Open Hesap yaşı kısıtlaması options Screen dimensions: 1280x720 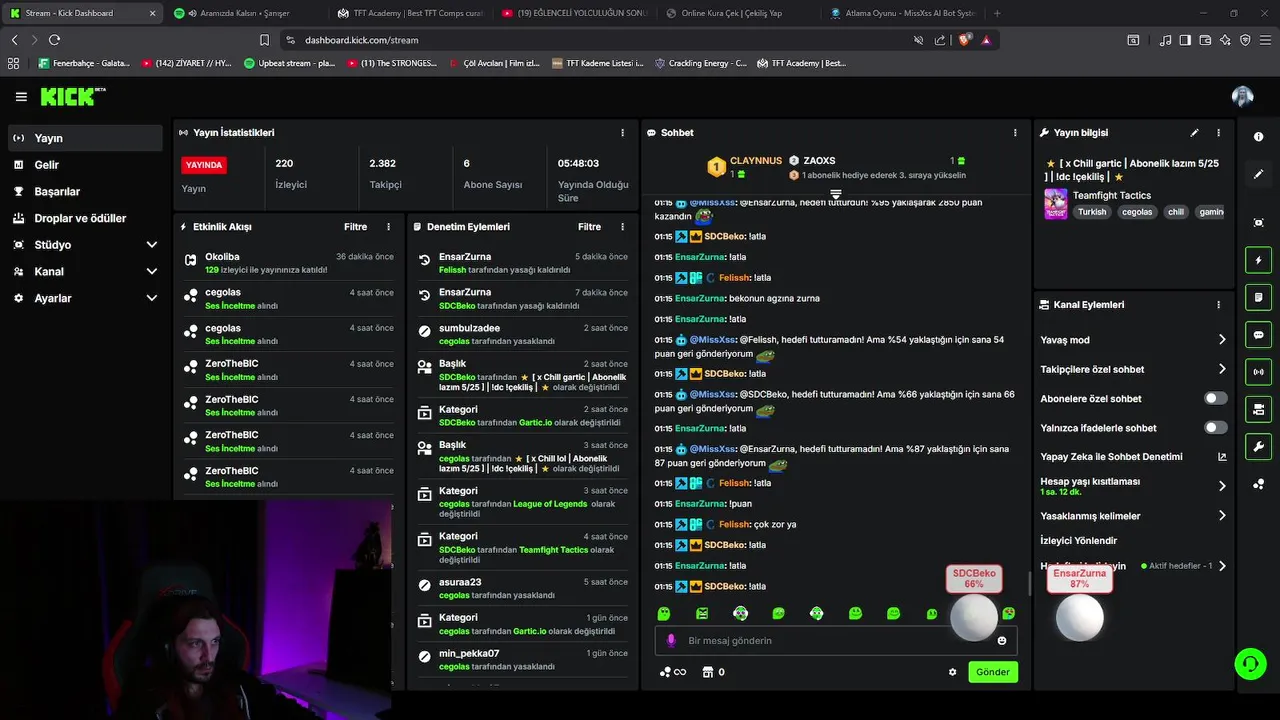coord(1133,486)
